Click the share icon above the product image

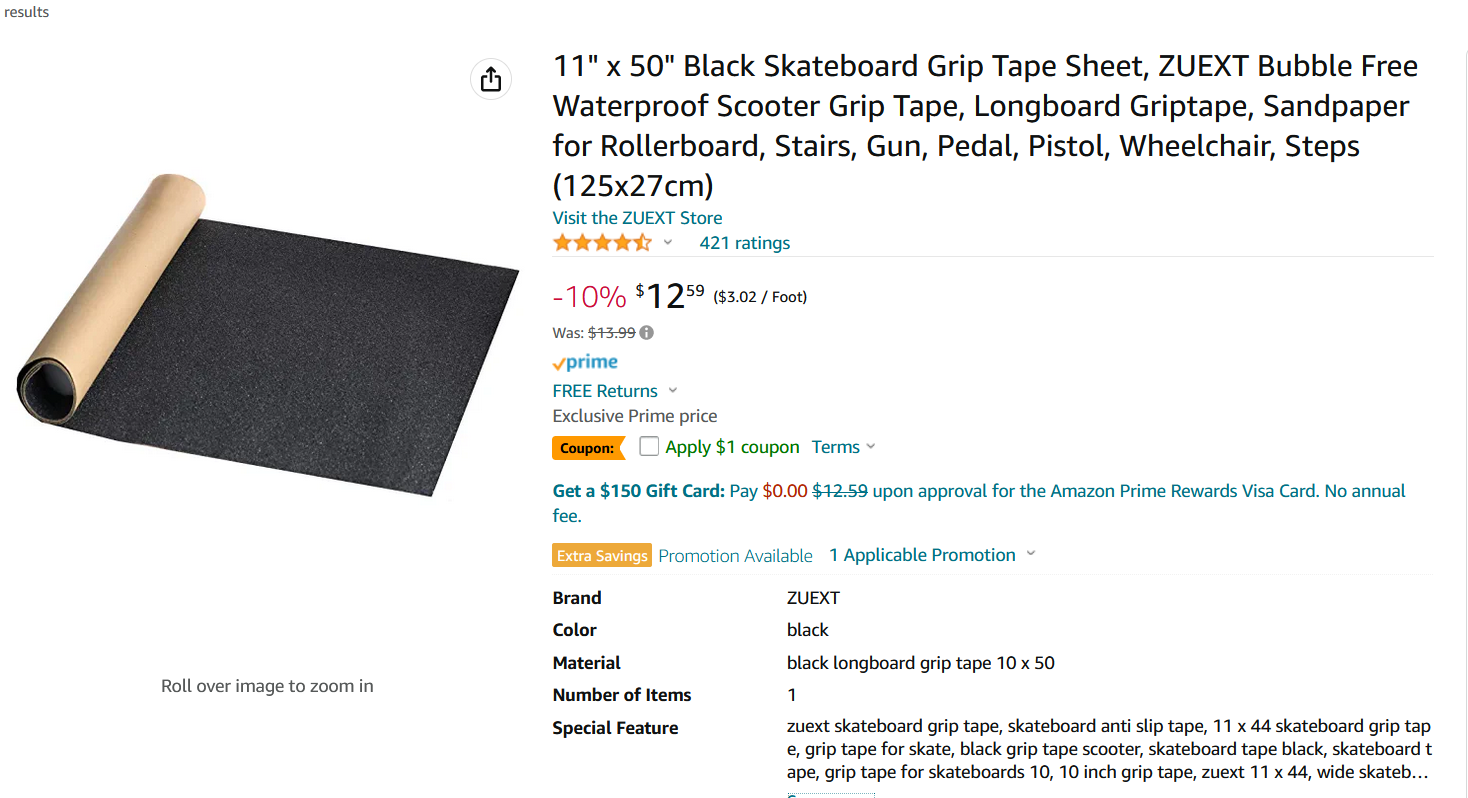(x=491, y=79)
